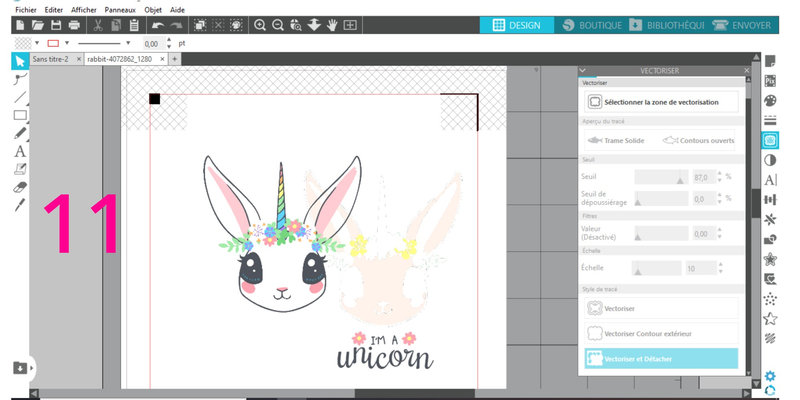Pick the rectangle drawing tool

tap(19, 115)
